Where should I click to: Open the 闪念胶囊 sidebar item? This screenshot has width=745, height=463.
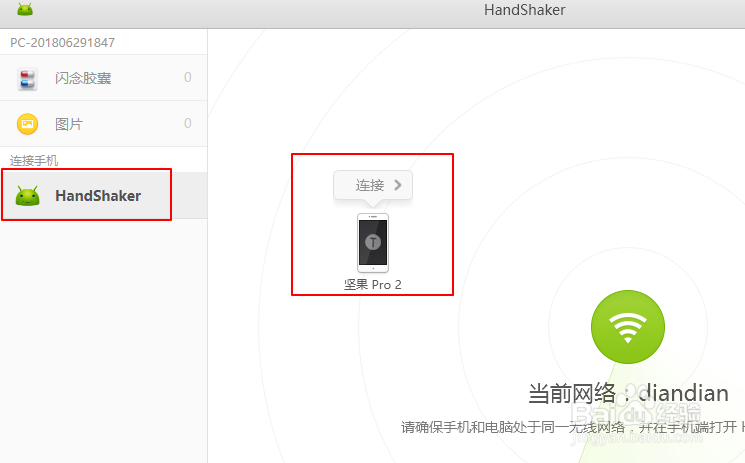(104, 77)
